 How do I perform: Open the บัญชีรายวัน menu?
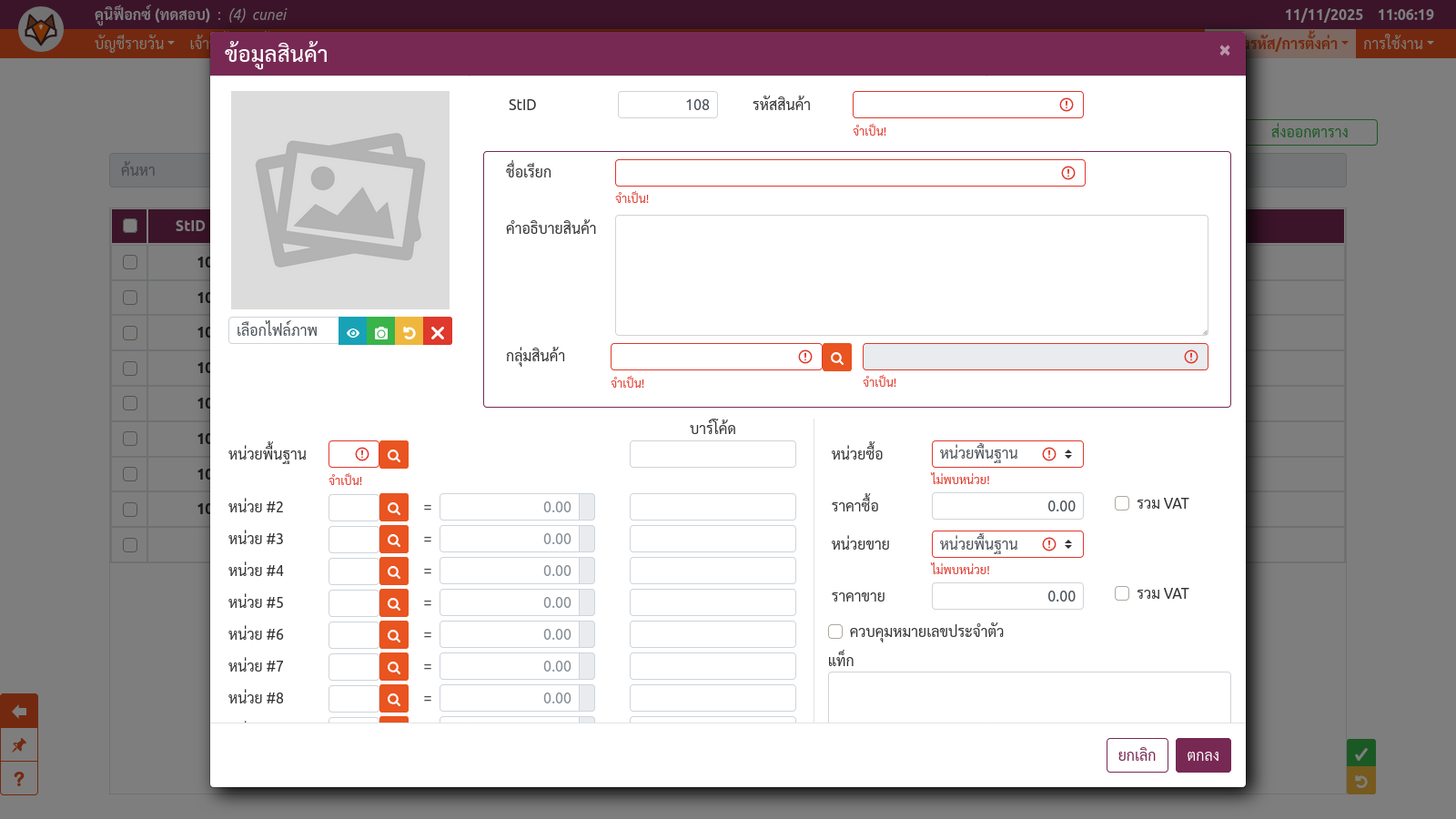point(134,44)
